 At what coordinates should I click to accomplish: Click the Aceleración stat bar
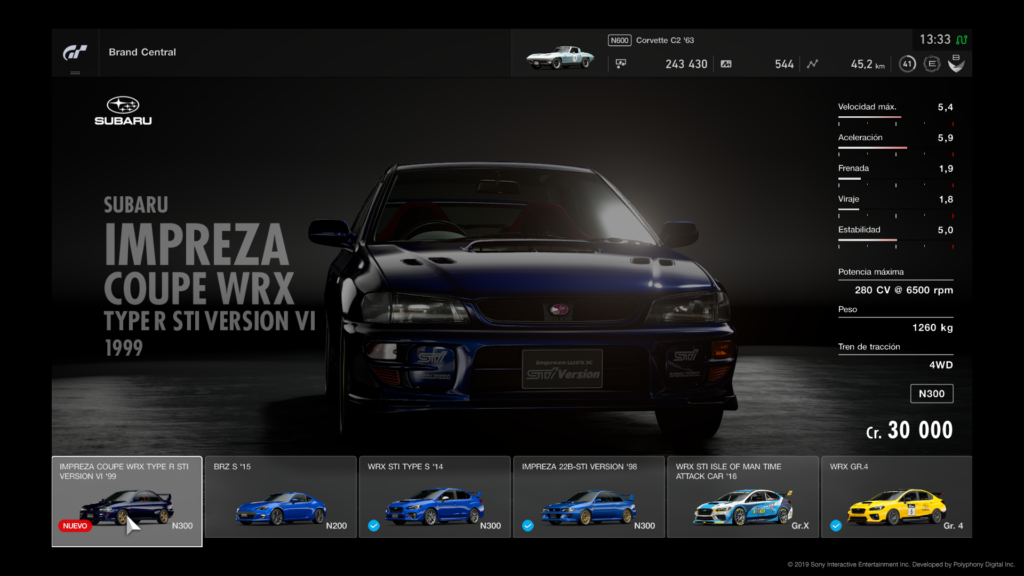[895, 148]
